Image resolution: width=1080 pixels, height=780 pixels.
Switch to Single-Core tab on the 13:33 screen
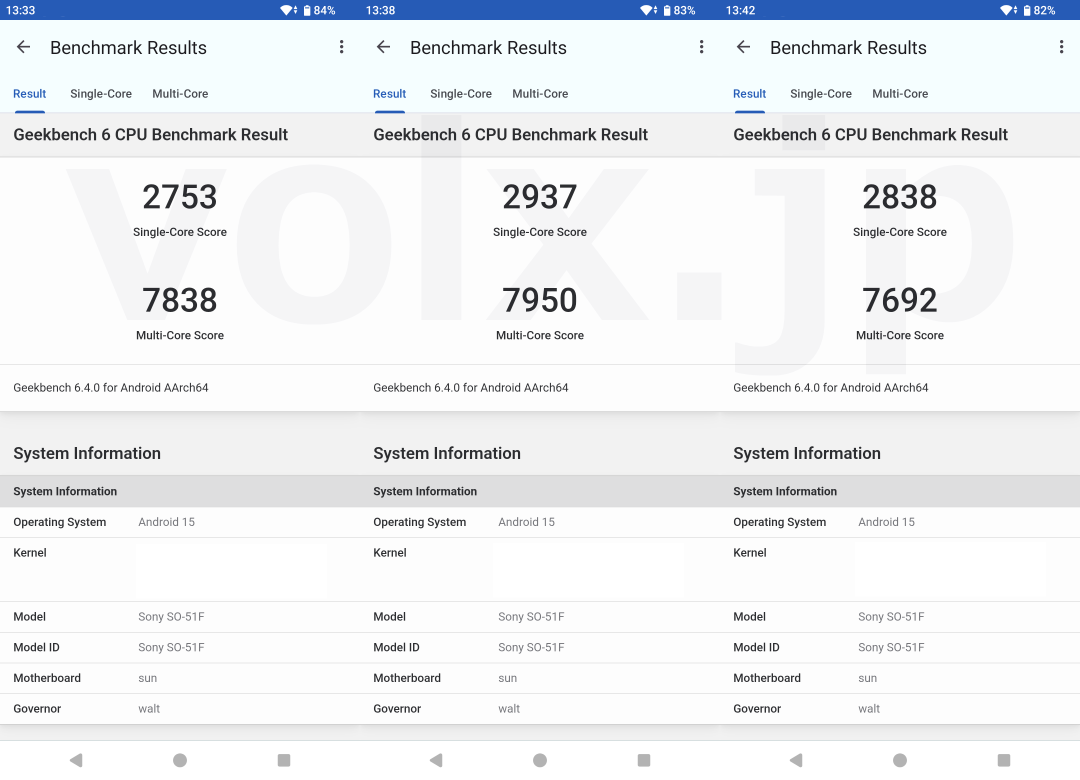point(101,94)
